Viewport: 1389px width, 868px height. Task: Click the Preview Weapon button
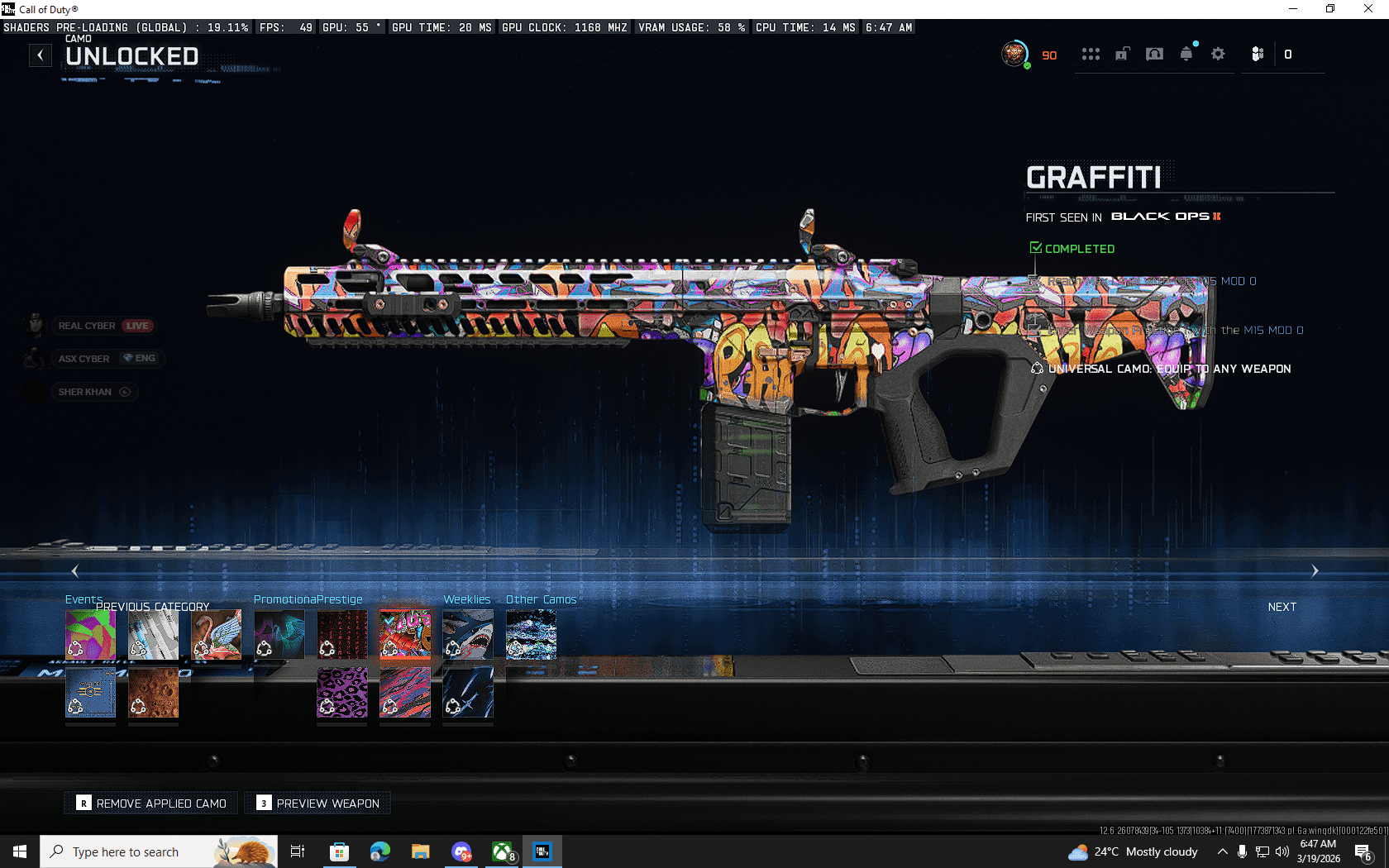pos(318,803)
